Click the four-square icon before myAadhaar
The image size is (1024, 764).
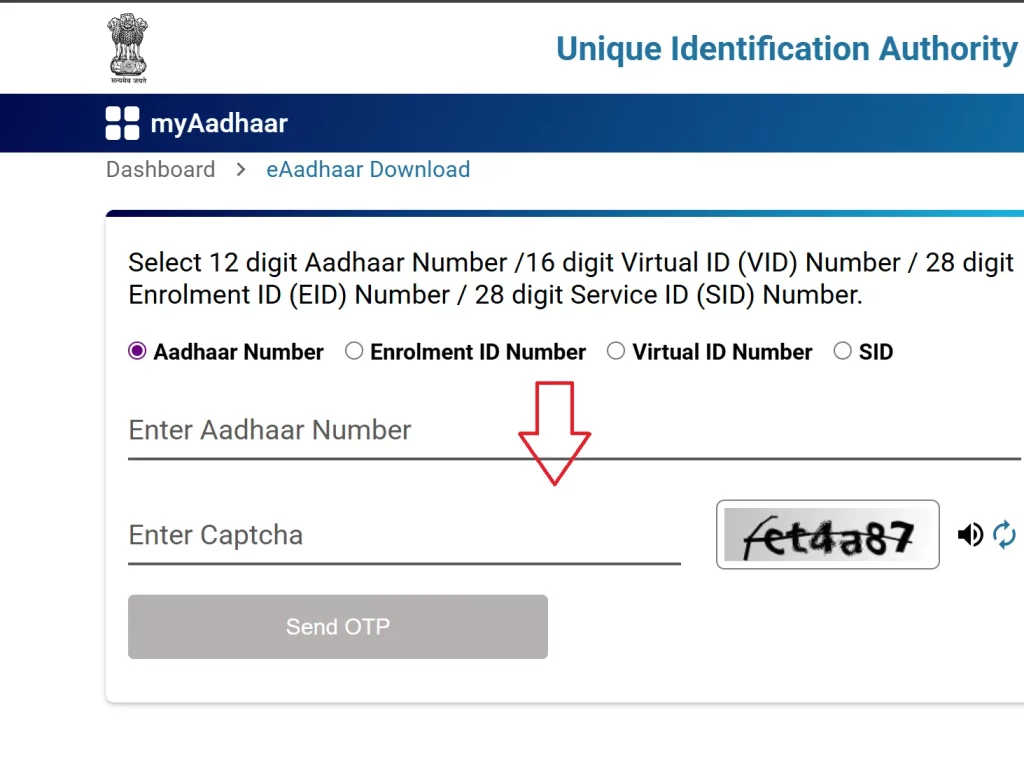[120, 122]
